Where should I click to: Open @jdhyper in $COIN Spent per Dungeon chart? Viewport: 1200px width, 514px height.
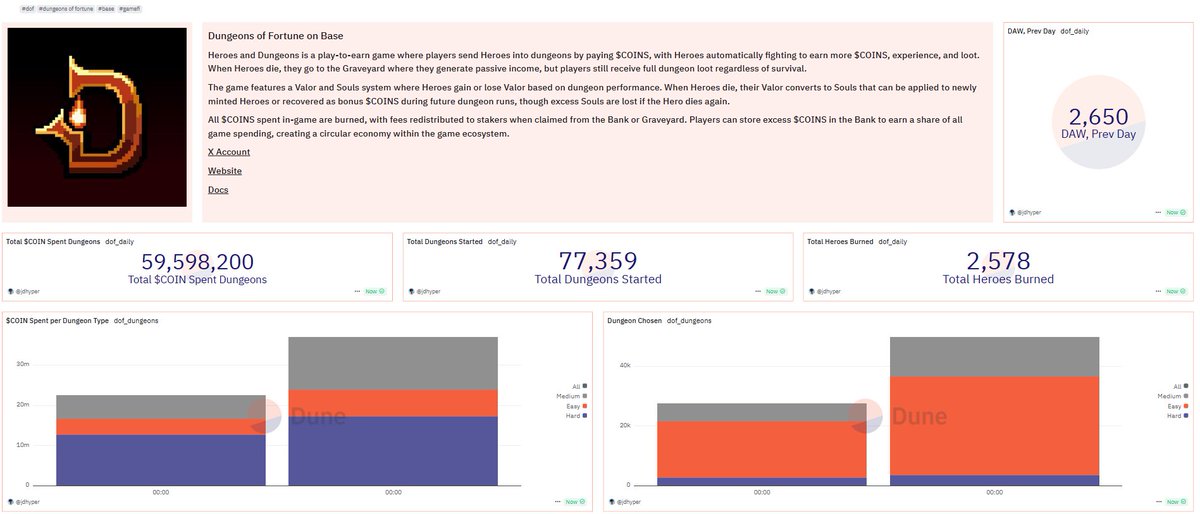click(30, 501)
